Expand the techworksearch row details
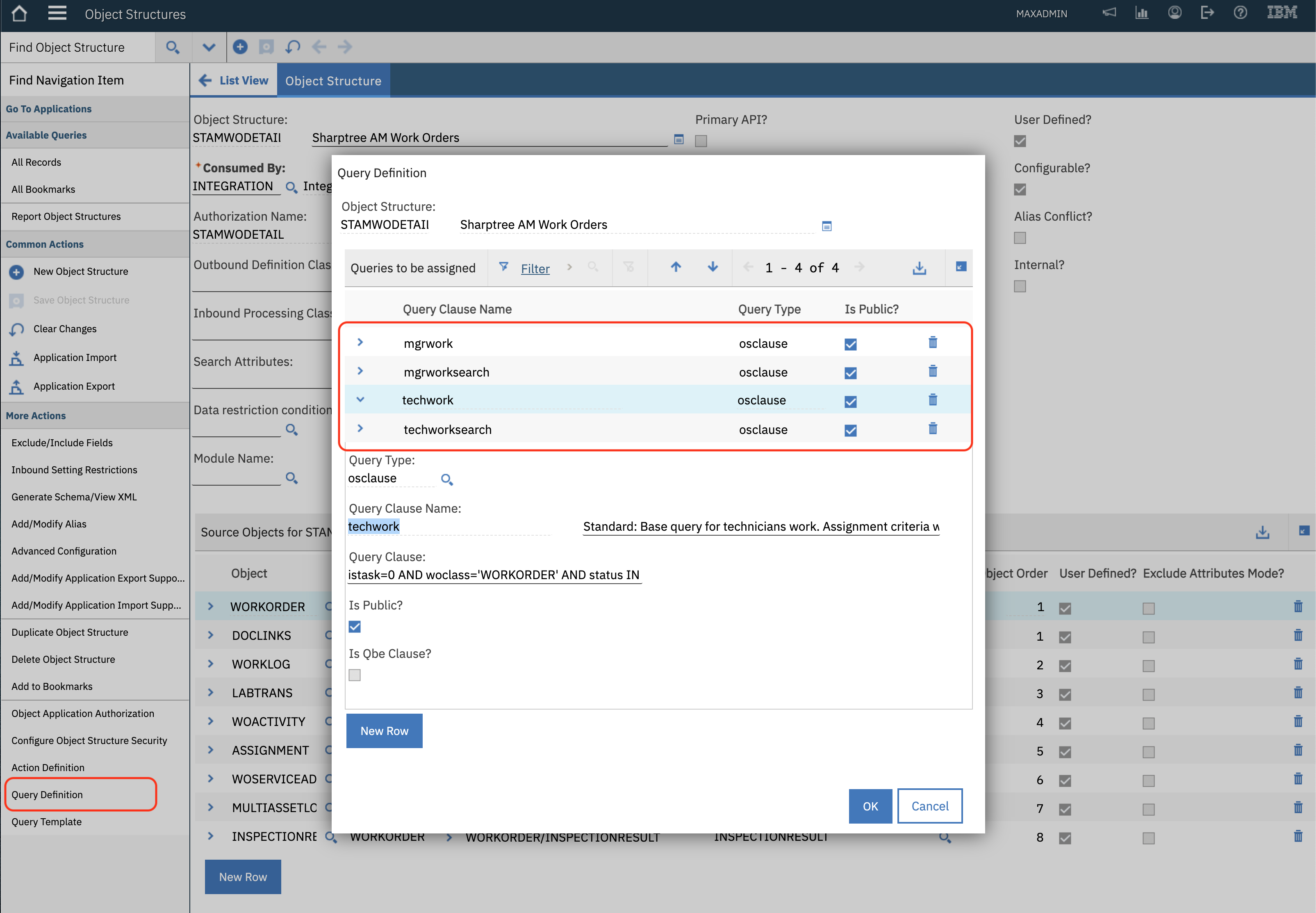 [360, 429]
